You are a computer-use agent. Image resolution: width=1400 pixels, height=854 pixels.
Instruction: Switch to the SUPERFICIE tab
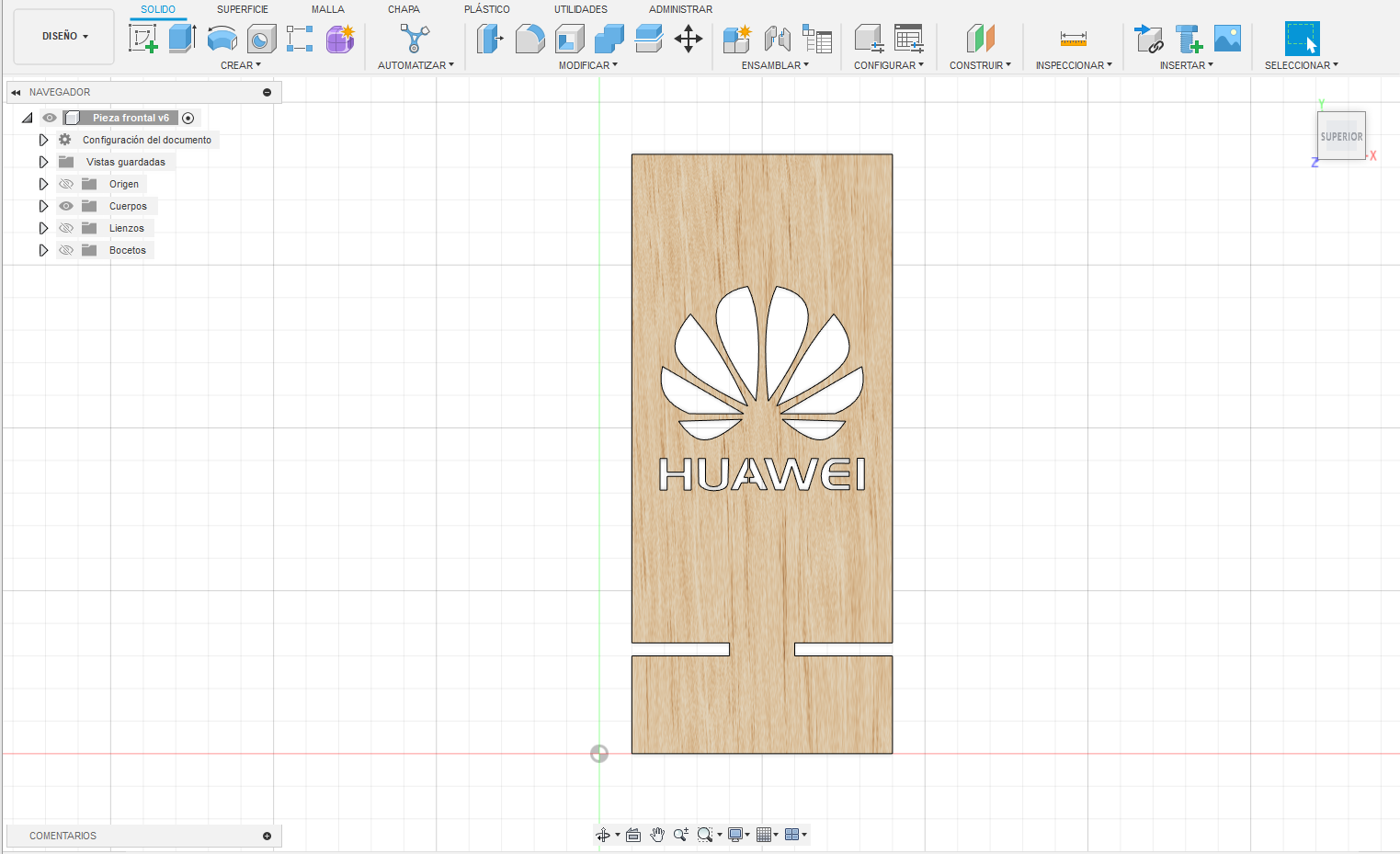click(x=243, y=9)
